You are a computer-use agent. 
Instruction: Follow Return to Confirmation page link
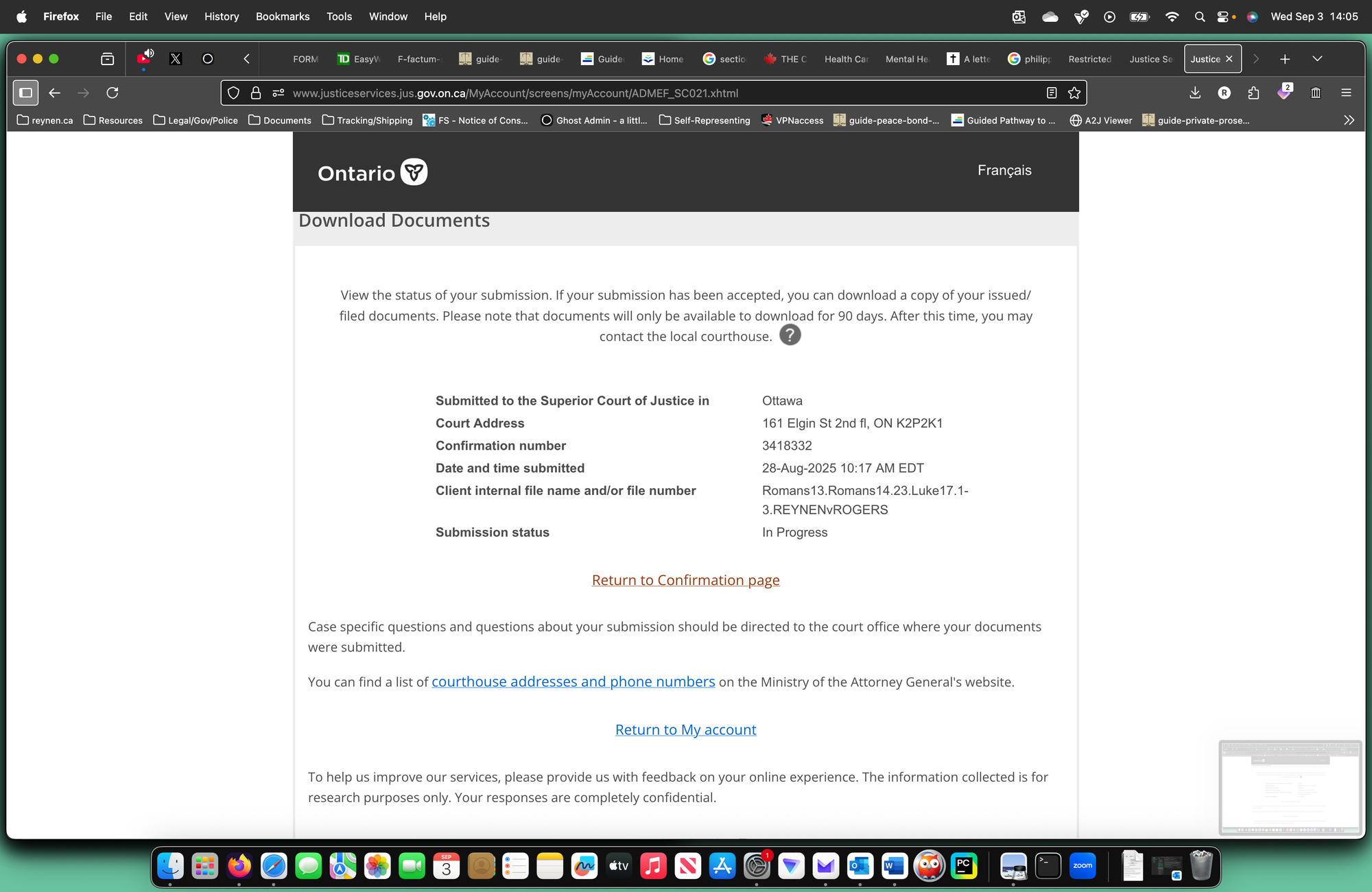(686, 580)
